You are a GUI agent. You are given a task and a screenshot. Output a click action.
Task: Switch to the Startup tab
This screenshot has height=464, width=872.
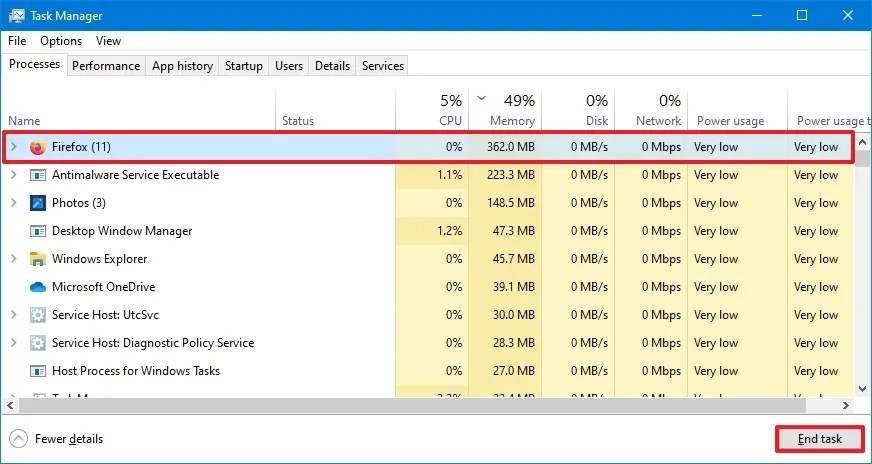tap(244, 66)
